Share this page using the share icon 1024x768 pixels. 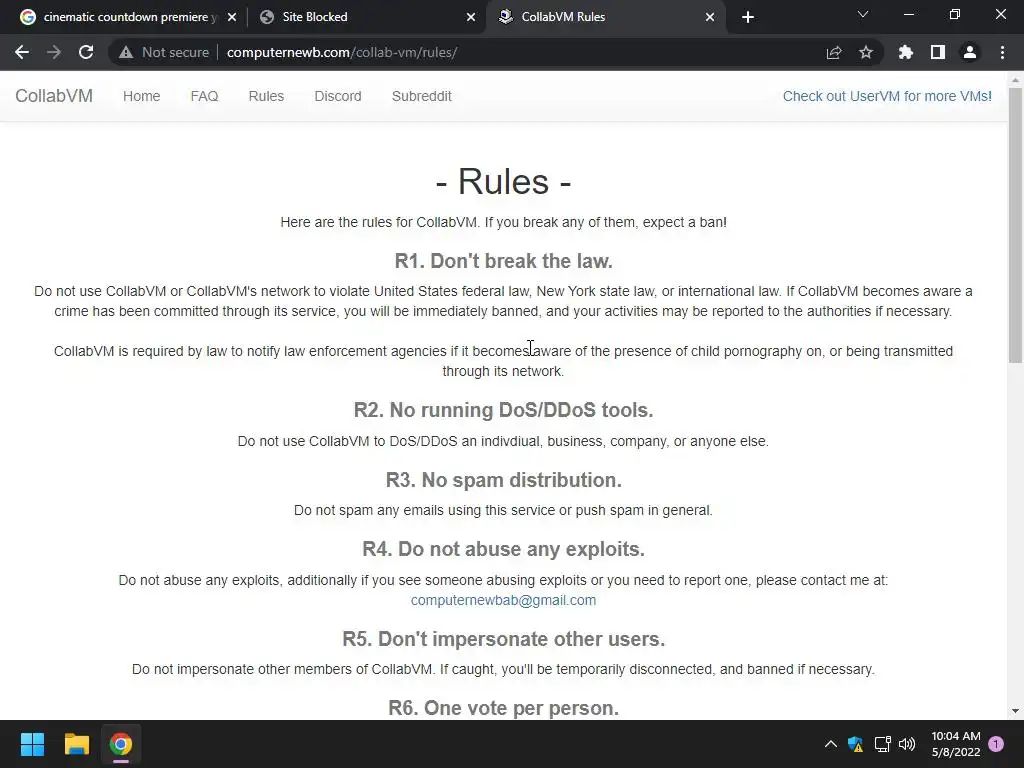[834, 52]
